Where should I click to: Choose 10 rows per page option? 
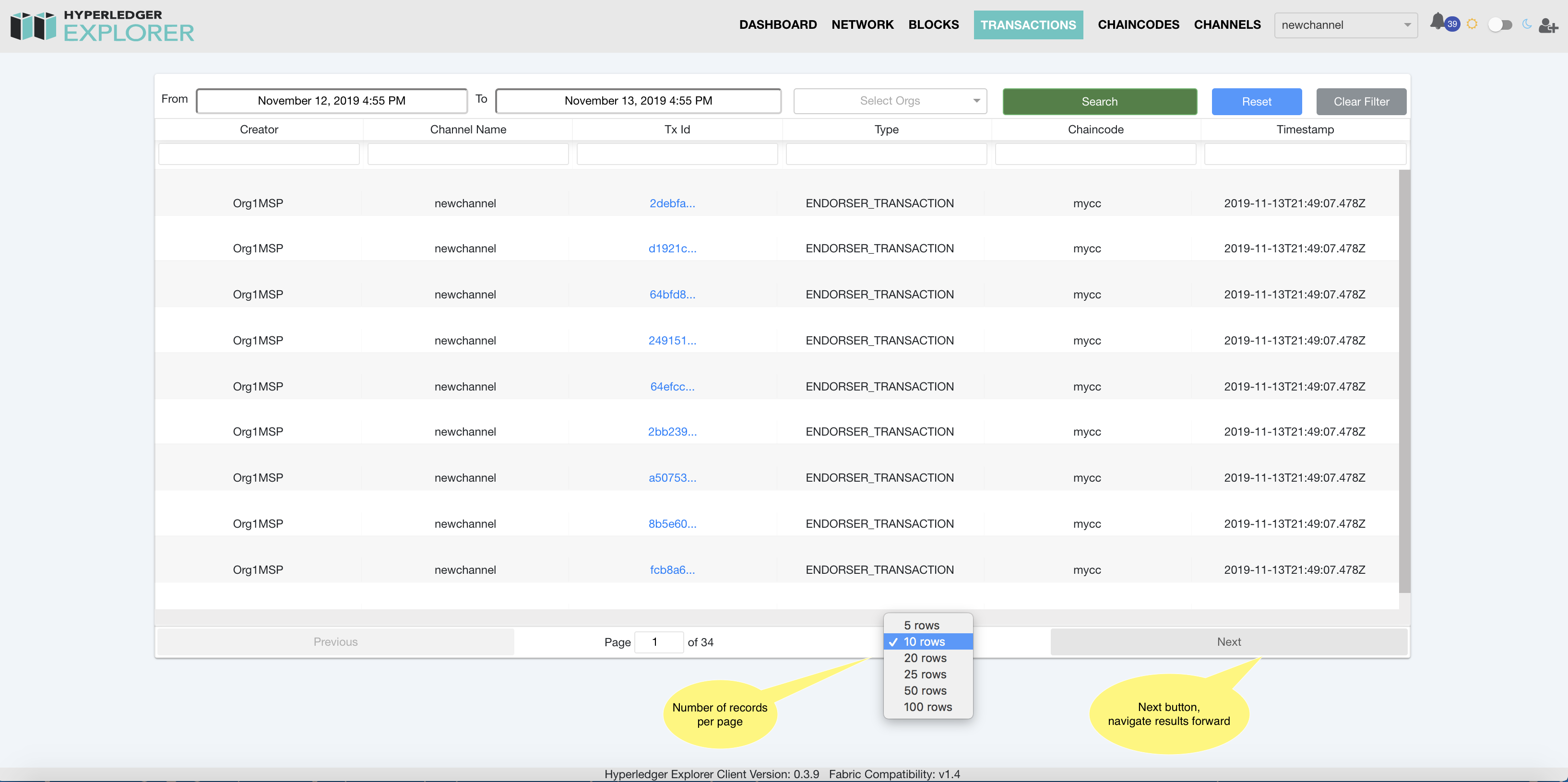(927, 641)
